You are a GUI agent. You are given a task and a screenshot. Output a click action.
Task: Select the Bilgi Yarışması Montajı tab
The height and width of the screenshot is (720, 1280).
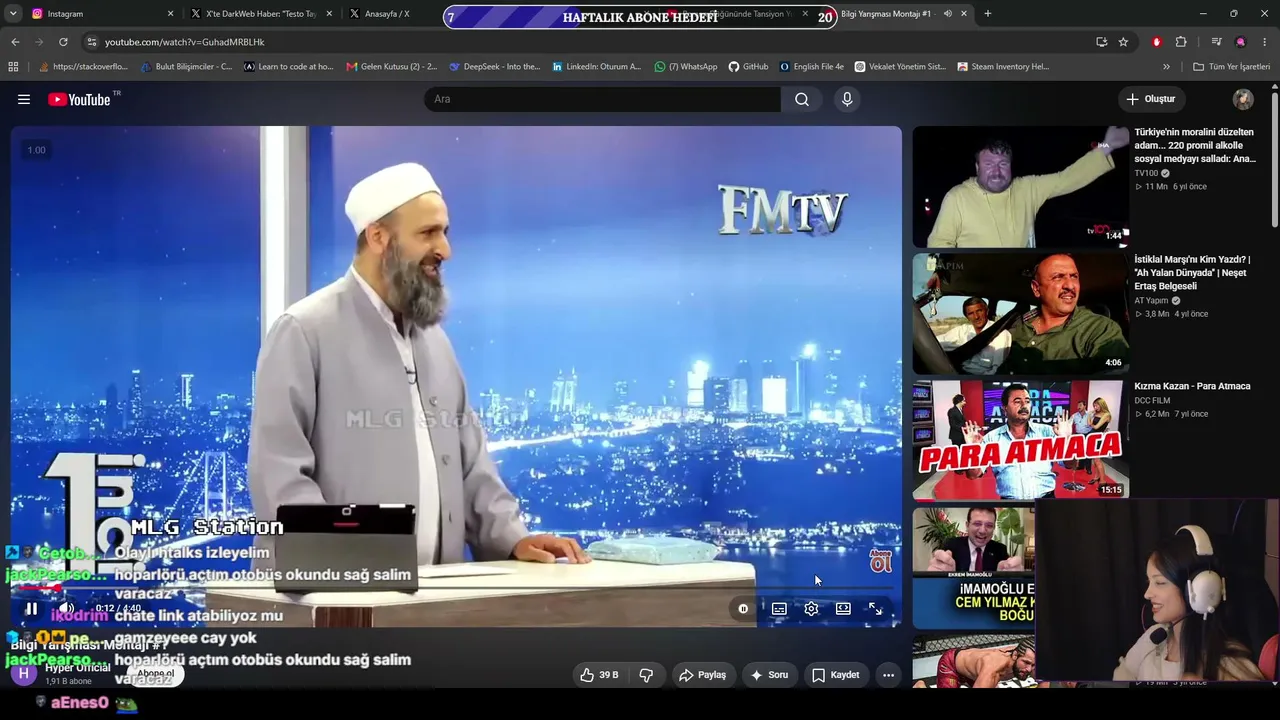[895, 14]
